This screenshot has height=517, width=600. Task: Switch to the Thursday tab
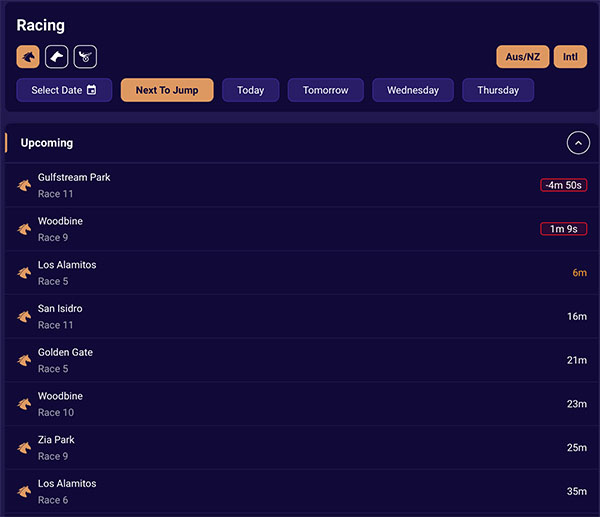point(498,90)
